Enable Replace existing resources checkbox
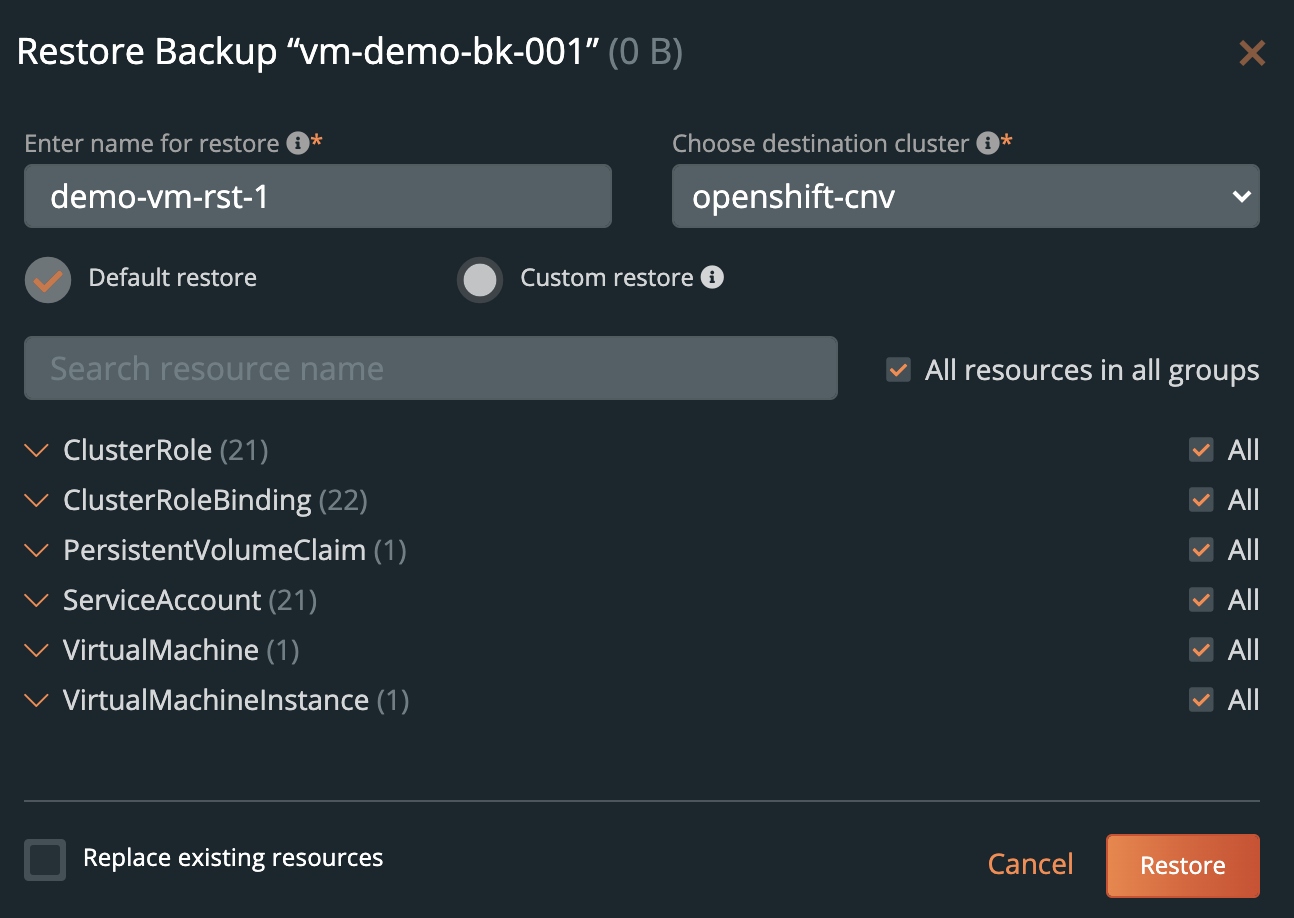The height and width of the screenshot is (918, 1294). pyautogui.click(x=46, y=859)
